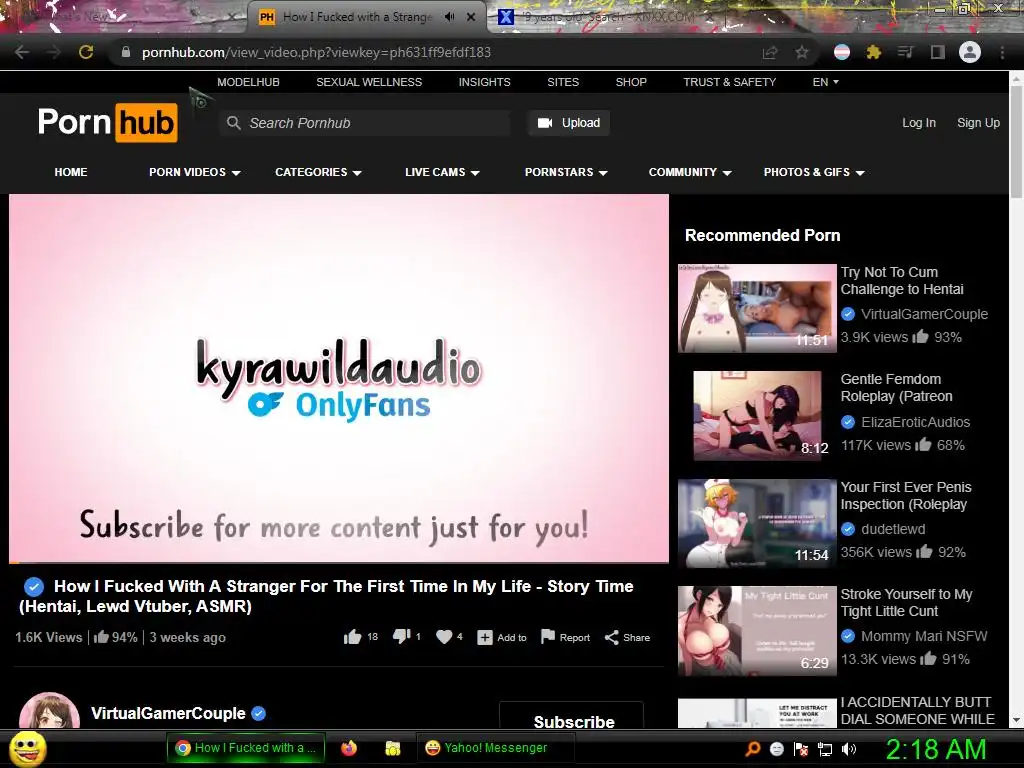Screen dimensions: 1024x768
Task: Click the page vertical scrollbar thumb
Action: pyautogui.click(x=1016, y=140)
